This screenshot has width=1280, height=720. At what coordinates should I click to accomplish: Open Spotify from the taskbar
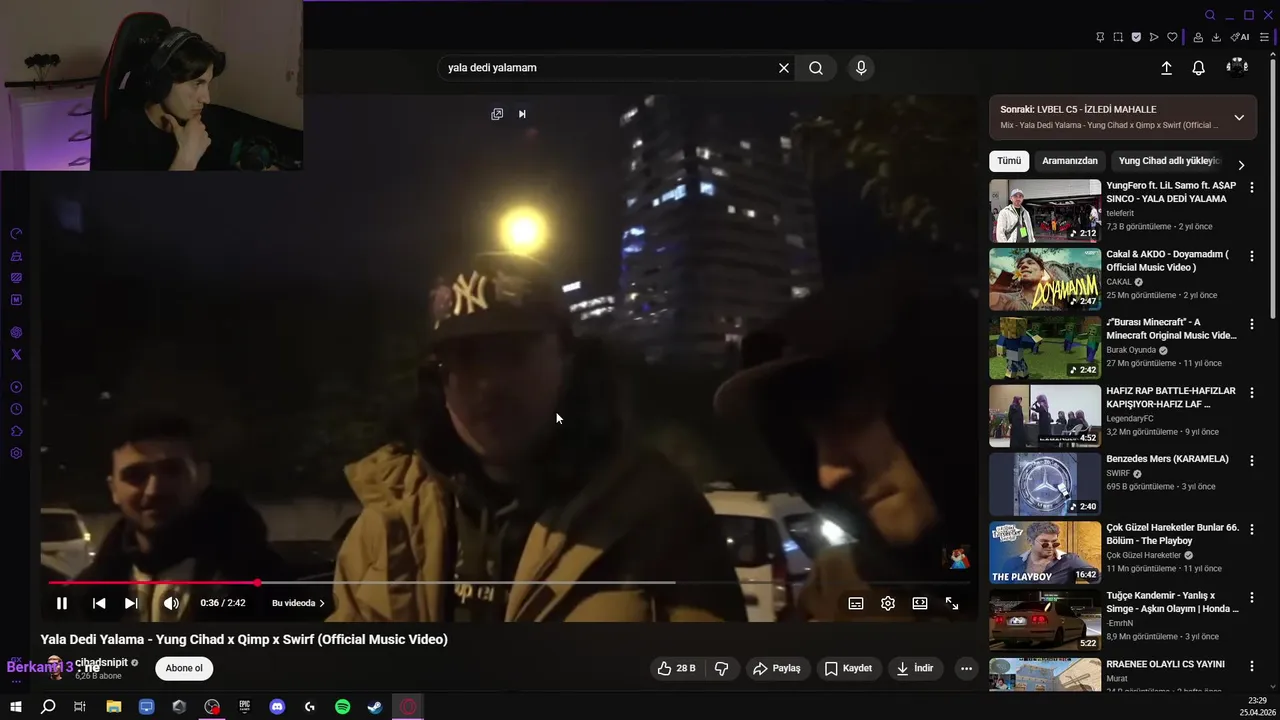pos(342,707)
